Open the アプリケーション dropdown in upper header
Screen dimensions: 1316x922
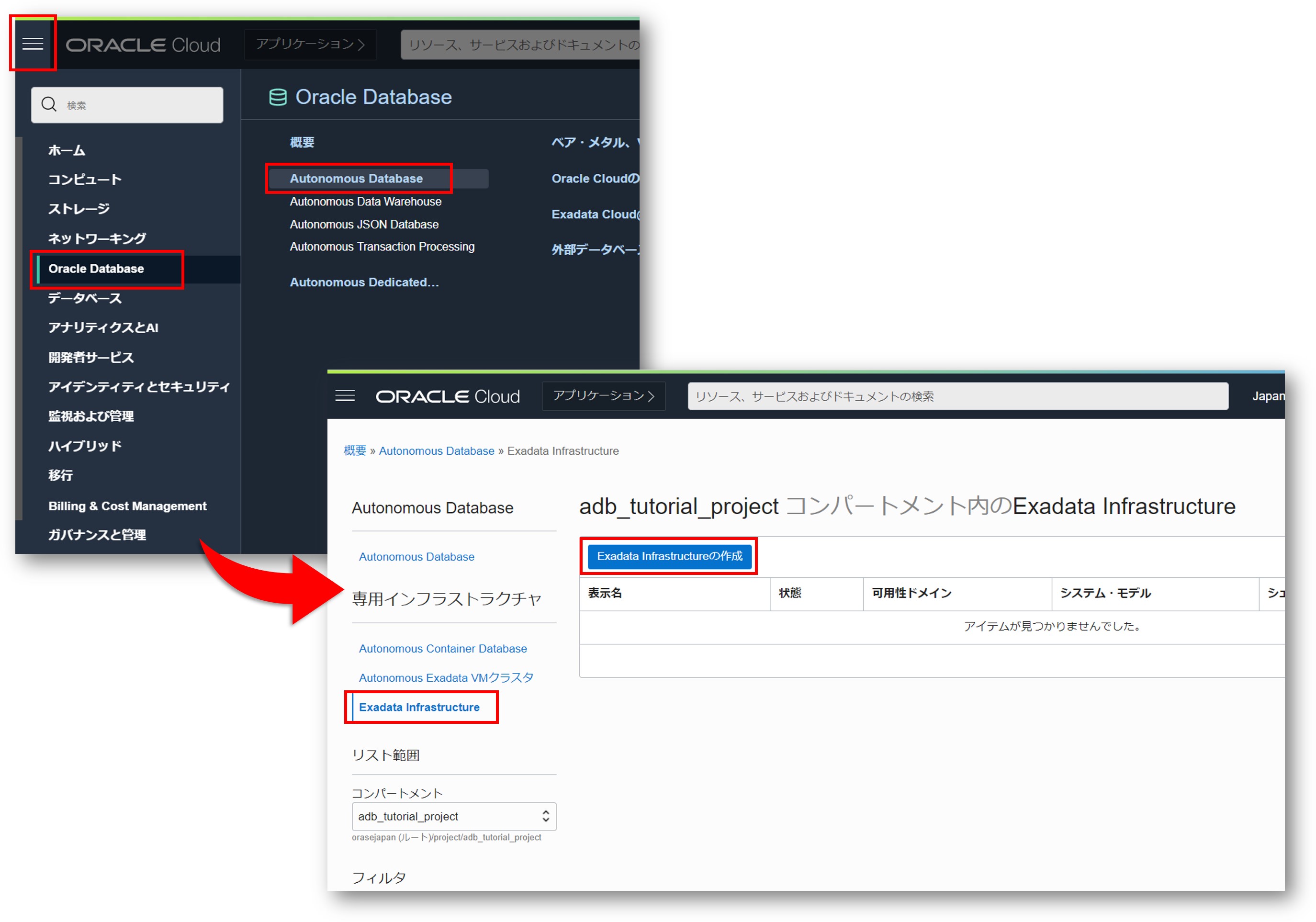(x=310, y=44)
